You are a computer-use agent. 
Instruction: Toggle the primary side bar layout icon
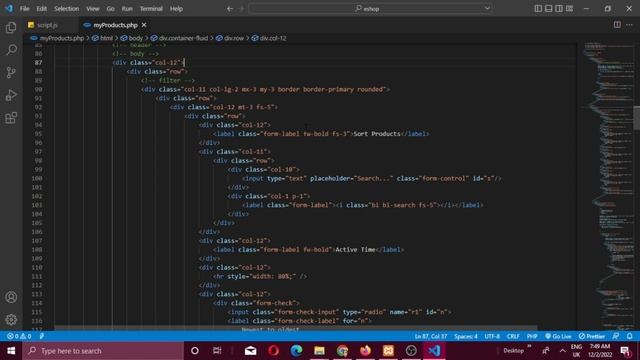click(x=538, y=9)
